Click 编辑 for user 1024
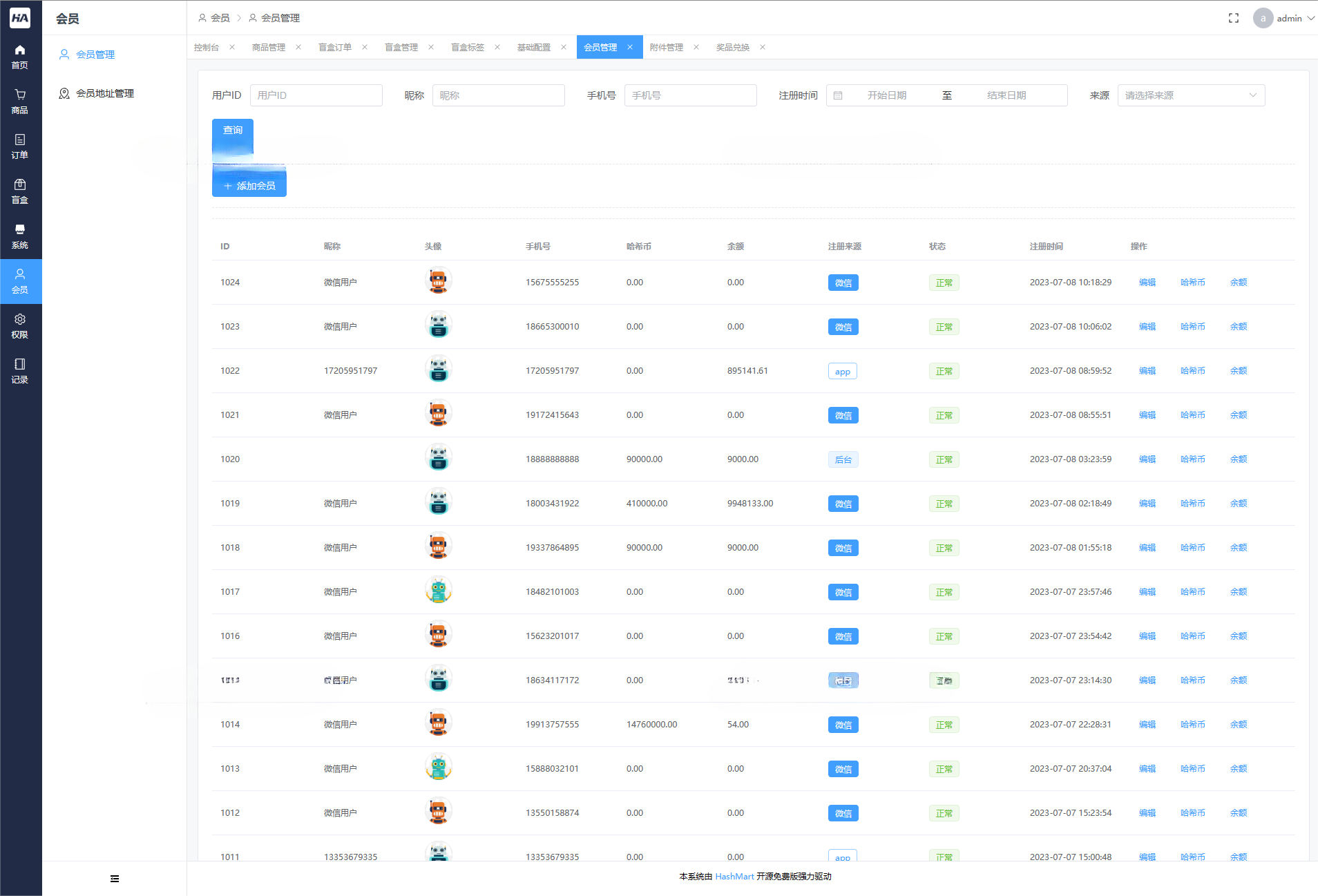 pyautogui.click(x=1147, y=283)
